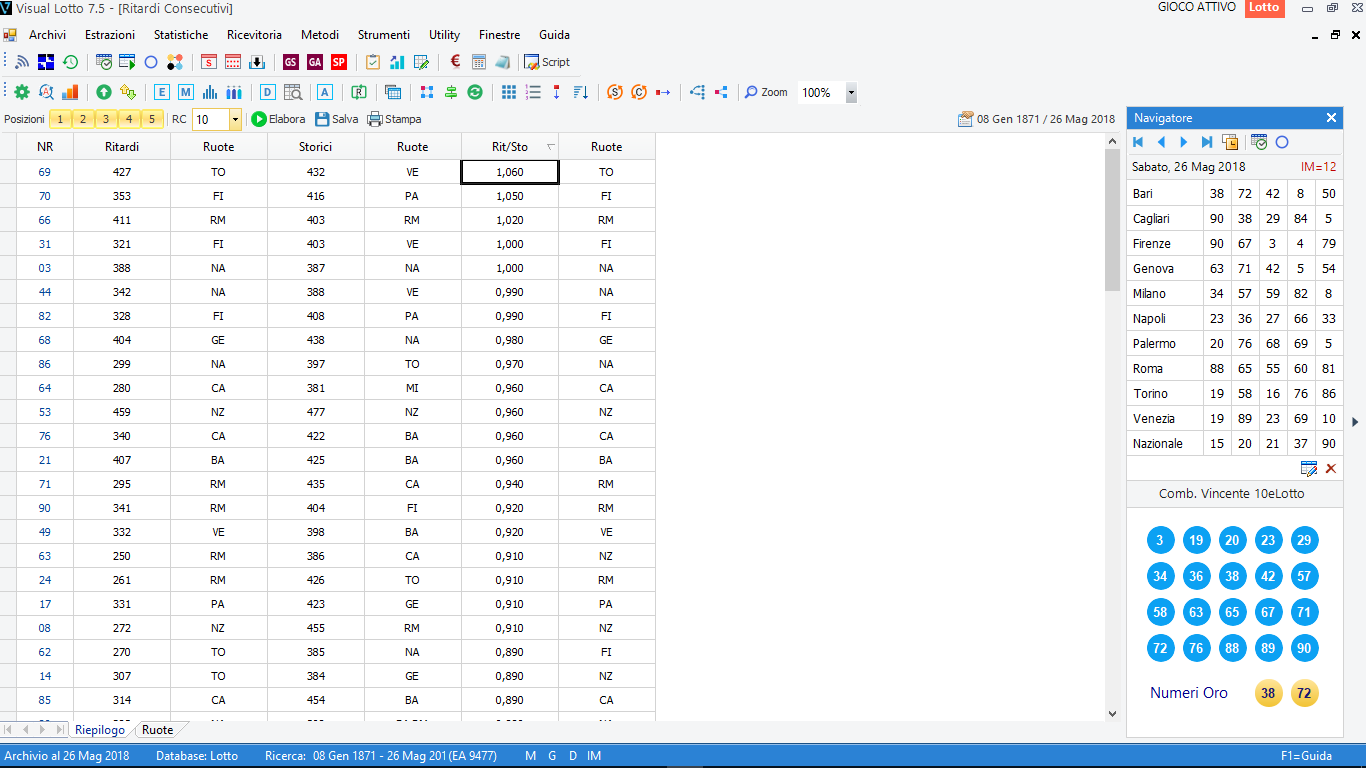This screenshot has width=1366, height=768.
Task: Click the calendar date range icon
Action: click(x=965, y=119)
